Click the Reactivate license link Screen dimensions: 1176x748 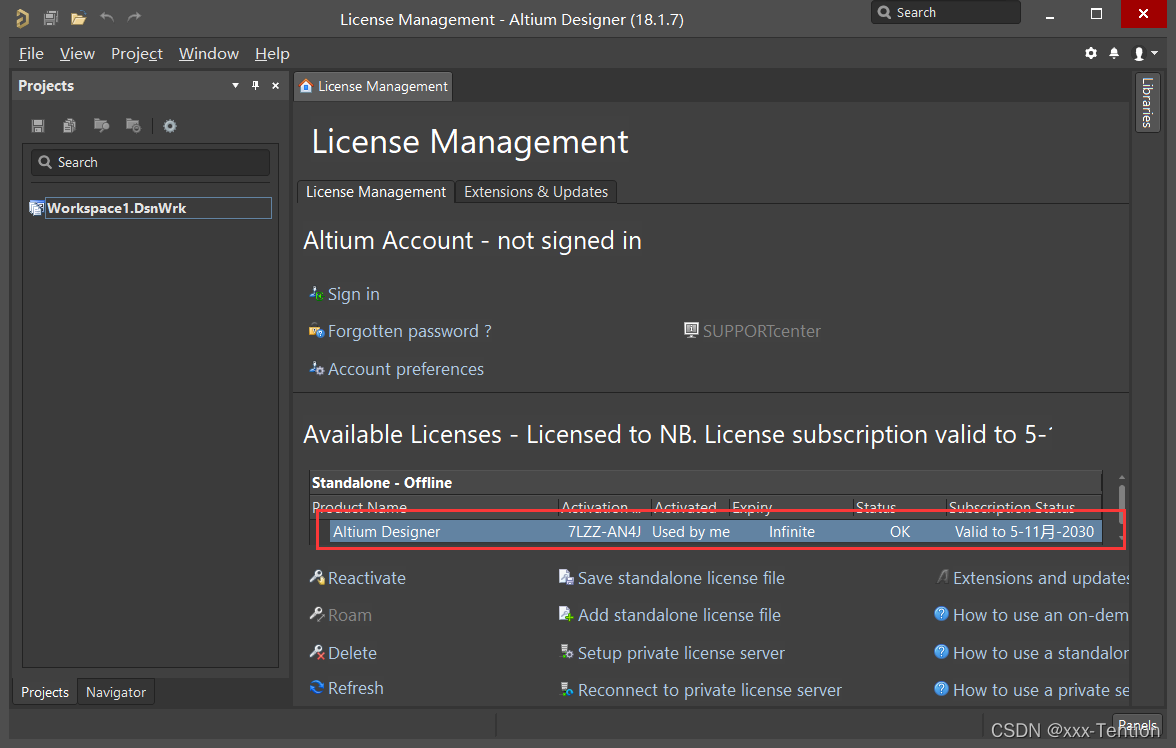pyautogui.click(x=366, y=578)
